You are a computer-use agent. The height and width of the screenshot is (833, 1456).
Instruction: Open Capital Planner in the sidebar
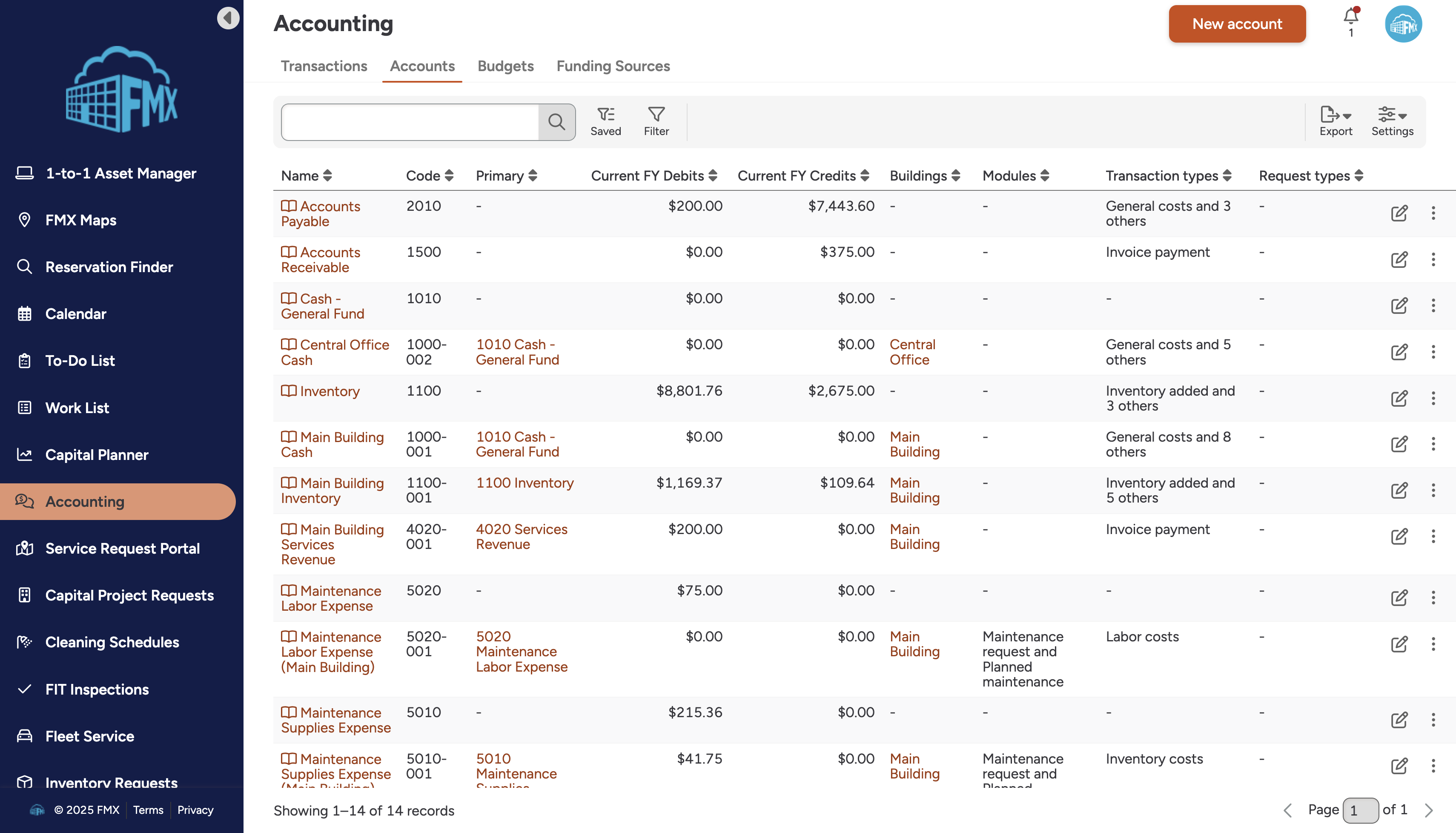pos(97,455)
